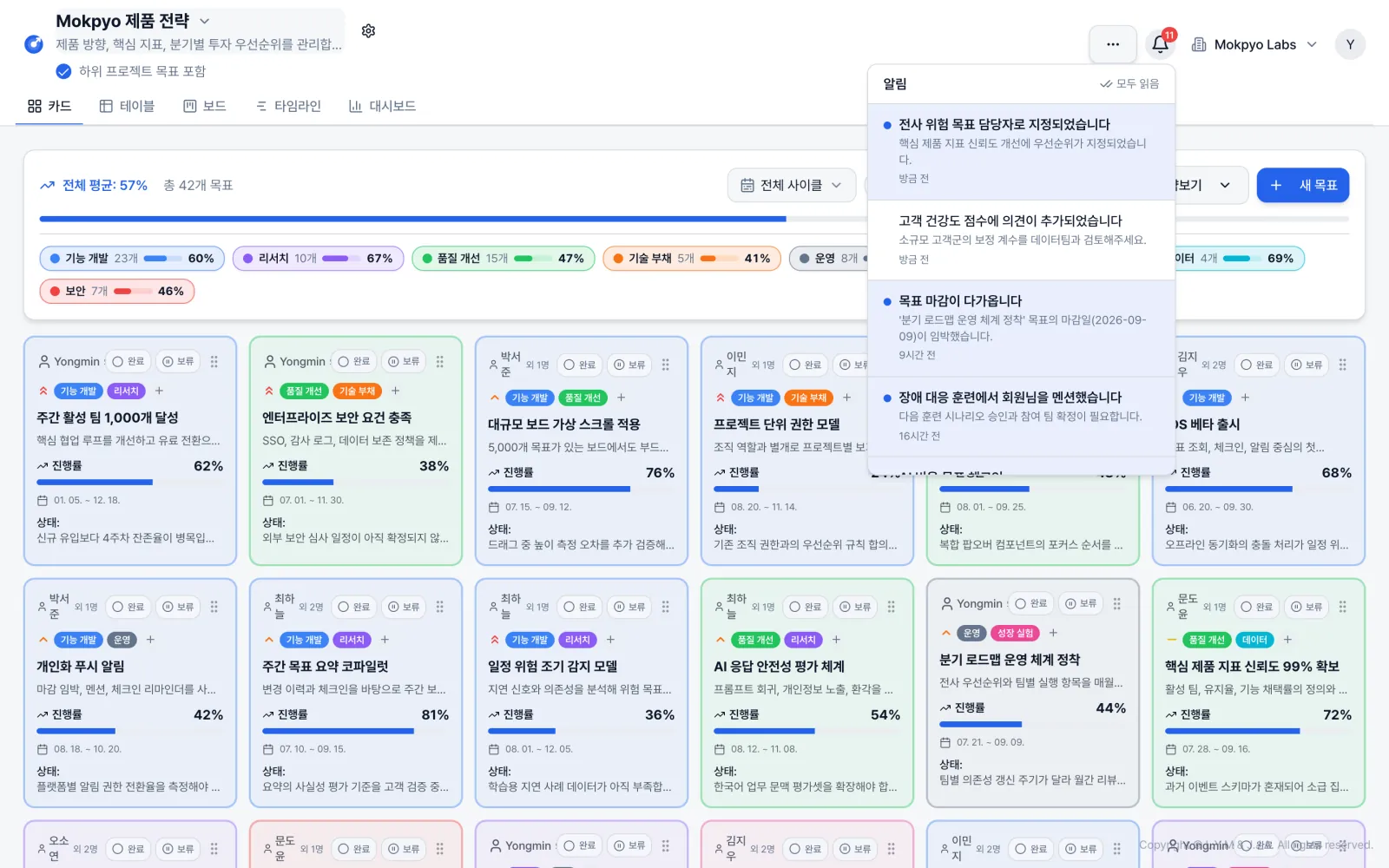Expand Mokpyo Labs workspace switcher

tap(1254, 44)
